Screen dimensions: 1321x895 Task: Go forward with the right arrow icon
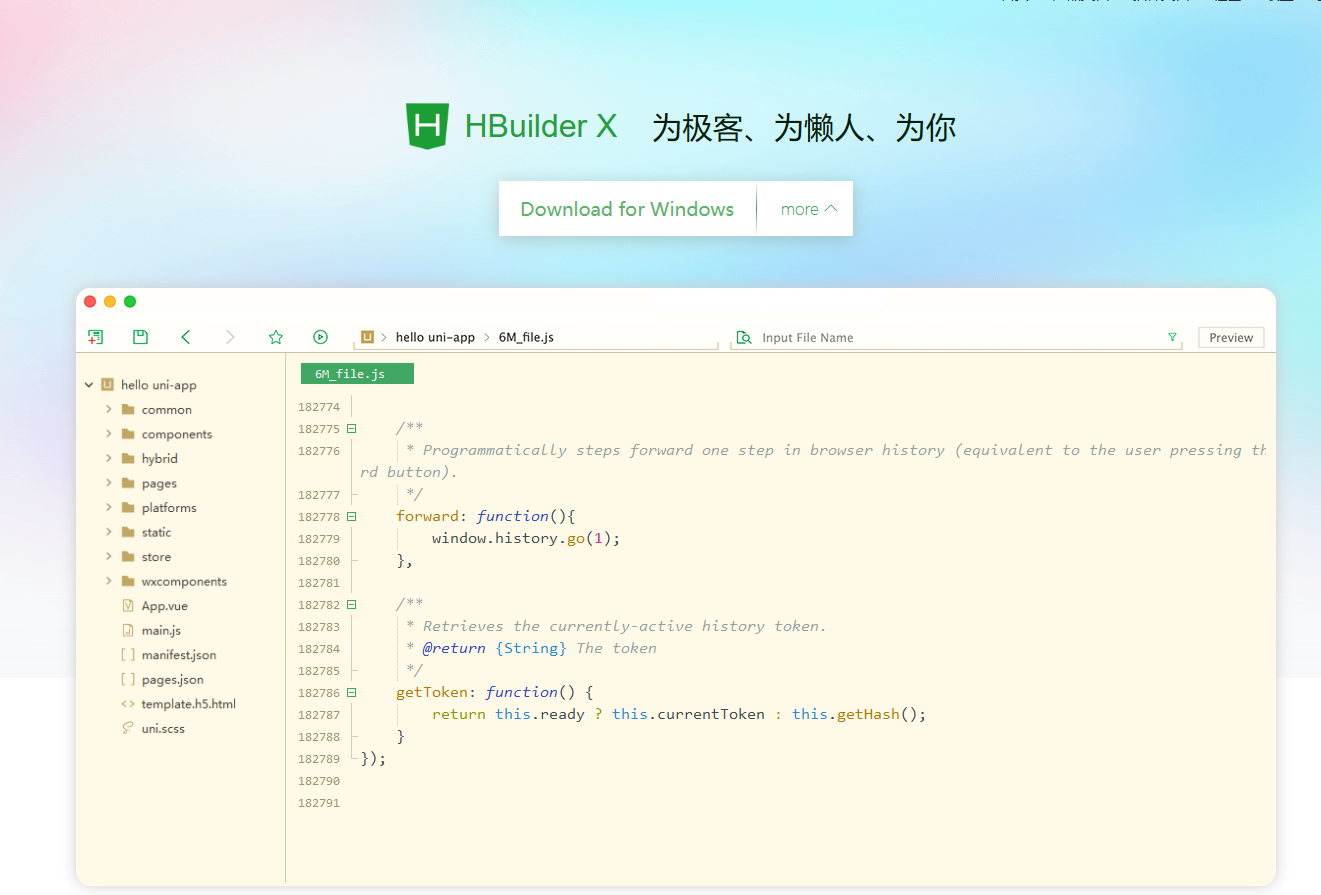coord(230,337)
